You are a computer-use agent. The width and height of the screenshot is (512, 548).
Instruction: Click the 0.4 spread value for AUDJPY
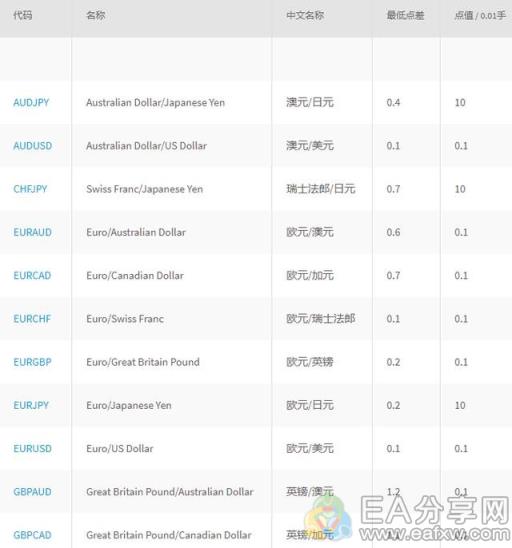393,102
